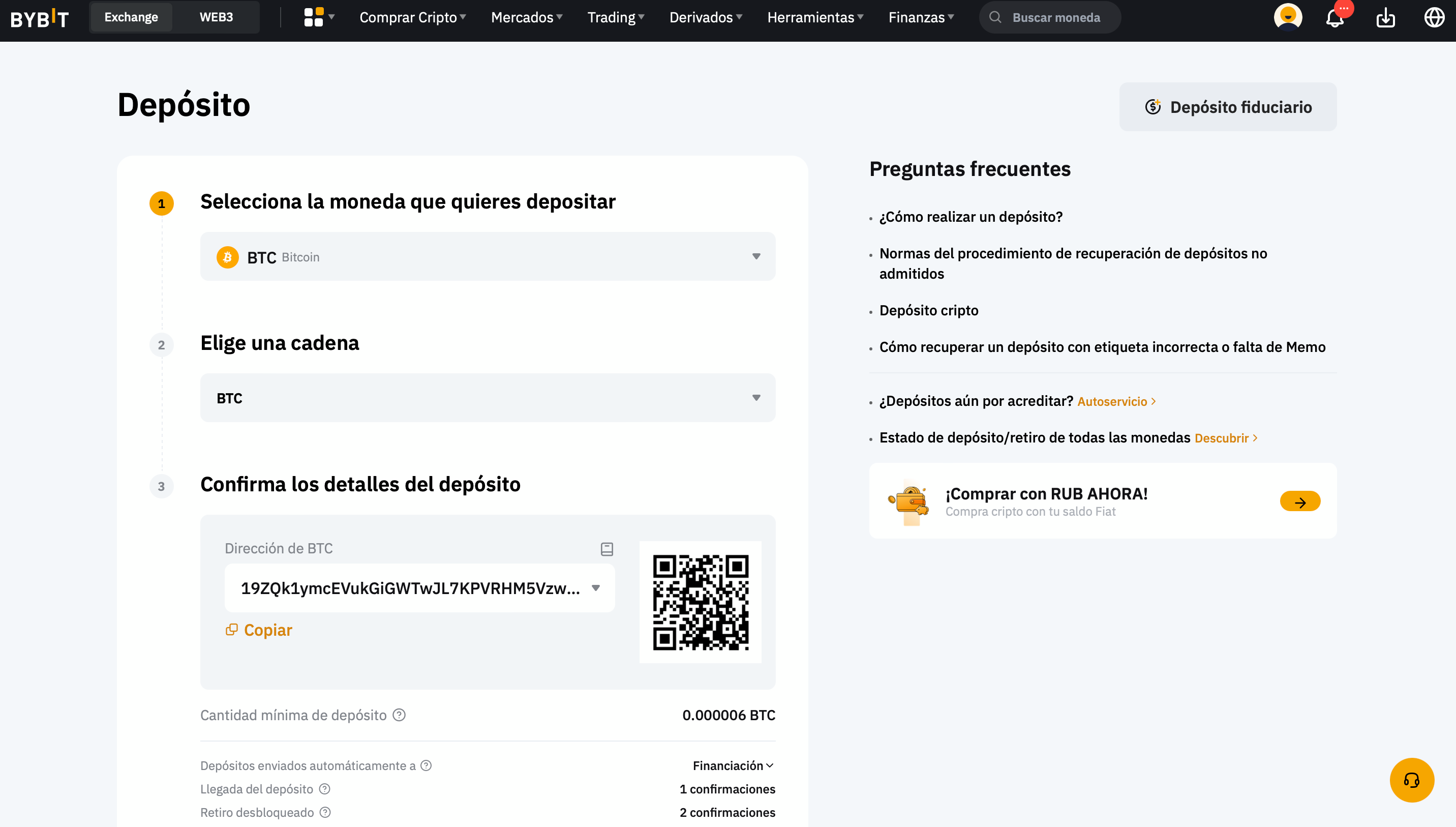Switch to the Exchange tab
This screenshot has width=1456, height=827.
(131, 17)
